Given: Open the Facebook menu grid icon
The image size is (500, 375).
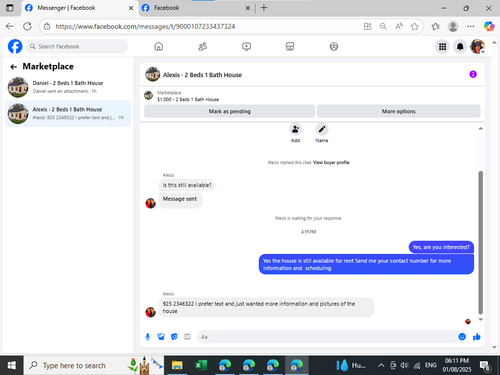Looking at the screenshot, I should [x=442, y=47].
